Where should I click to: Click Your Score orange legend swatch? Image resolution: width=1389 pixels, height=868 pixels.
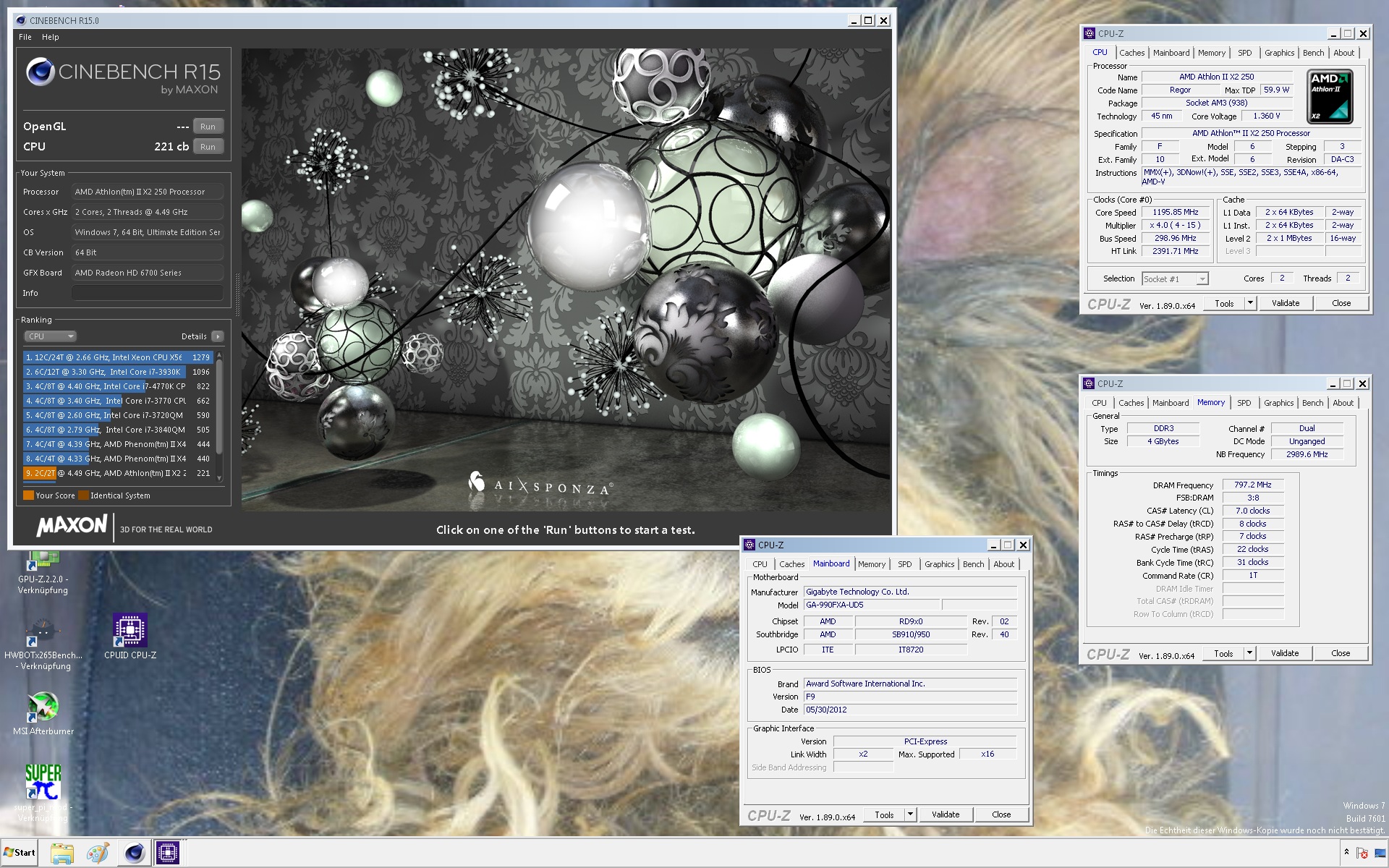coord(29,495)
